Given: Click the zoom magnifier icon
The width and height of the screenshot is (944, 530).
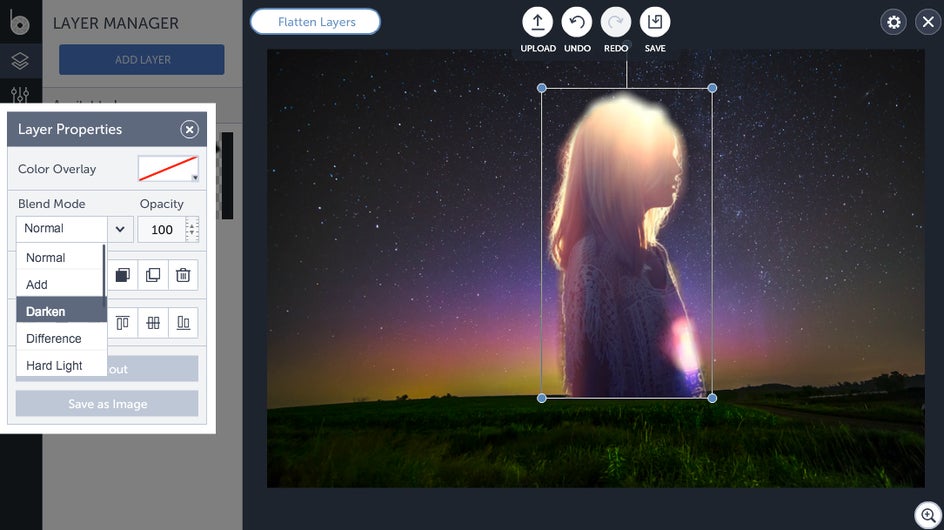Looking at the screenshot, I should (928, 516).
